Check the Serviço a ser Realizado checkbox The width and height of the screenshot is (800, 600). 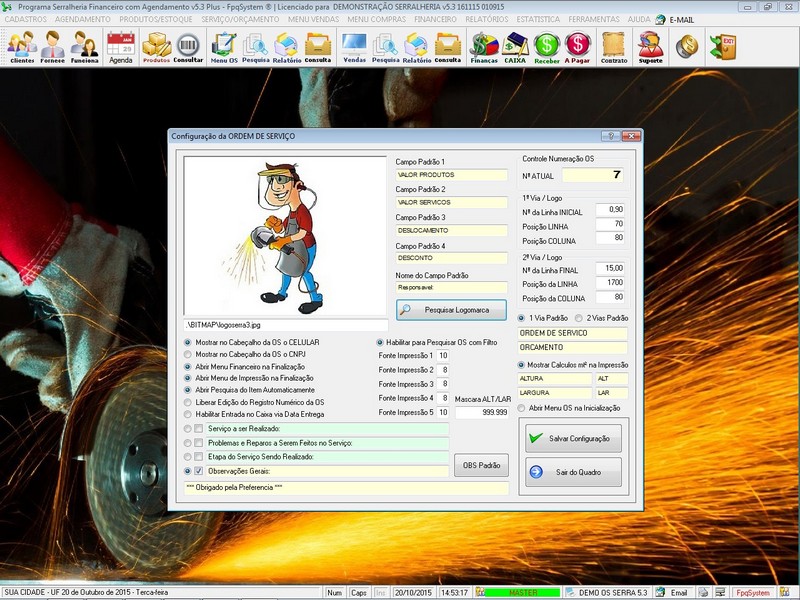click(x=199, y=429)
